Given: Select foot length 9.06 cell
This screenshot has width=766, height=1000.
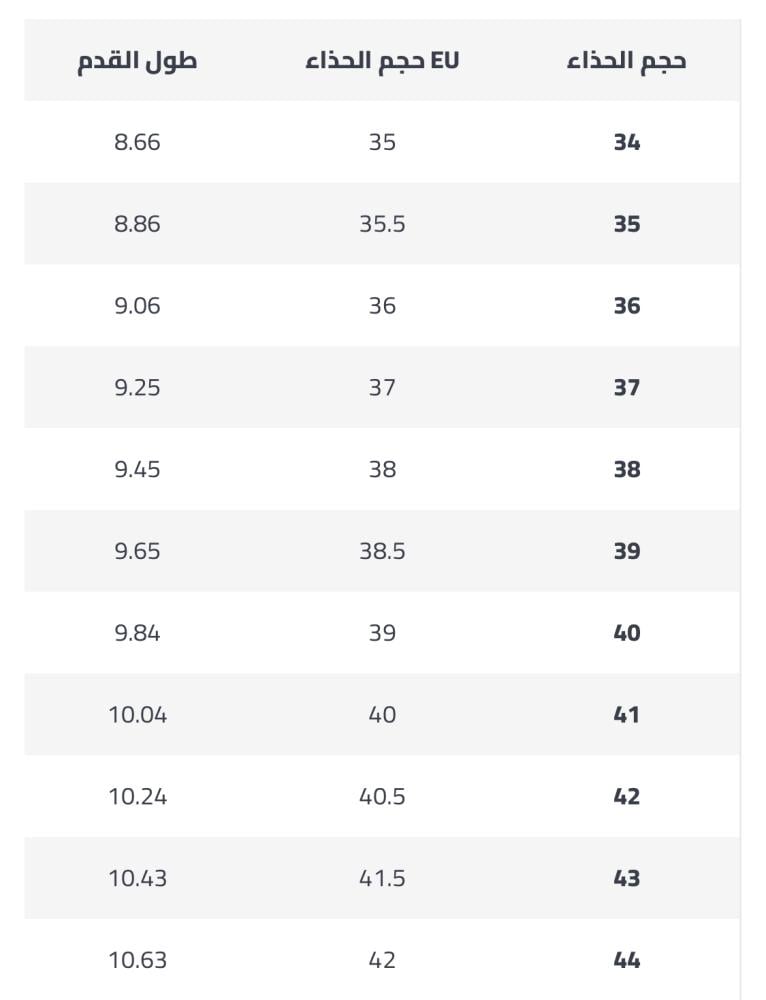Looking at the screenshot, I should (137, 305).
